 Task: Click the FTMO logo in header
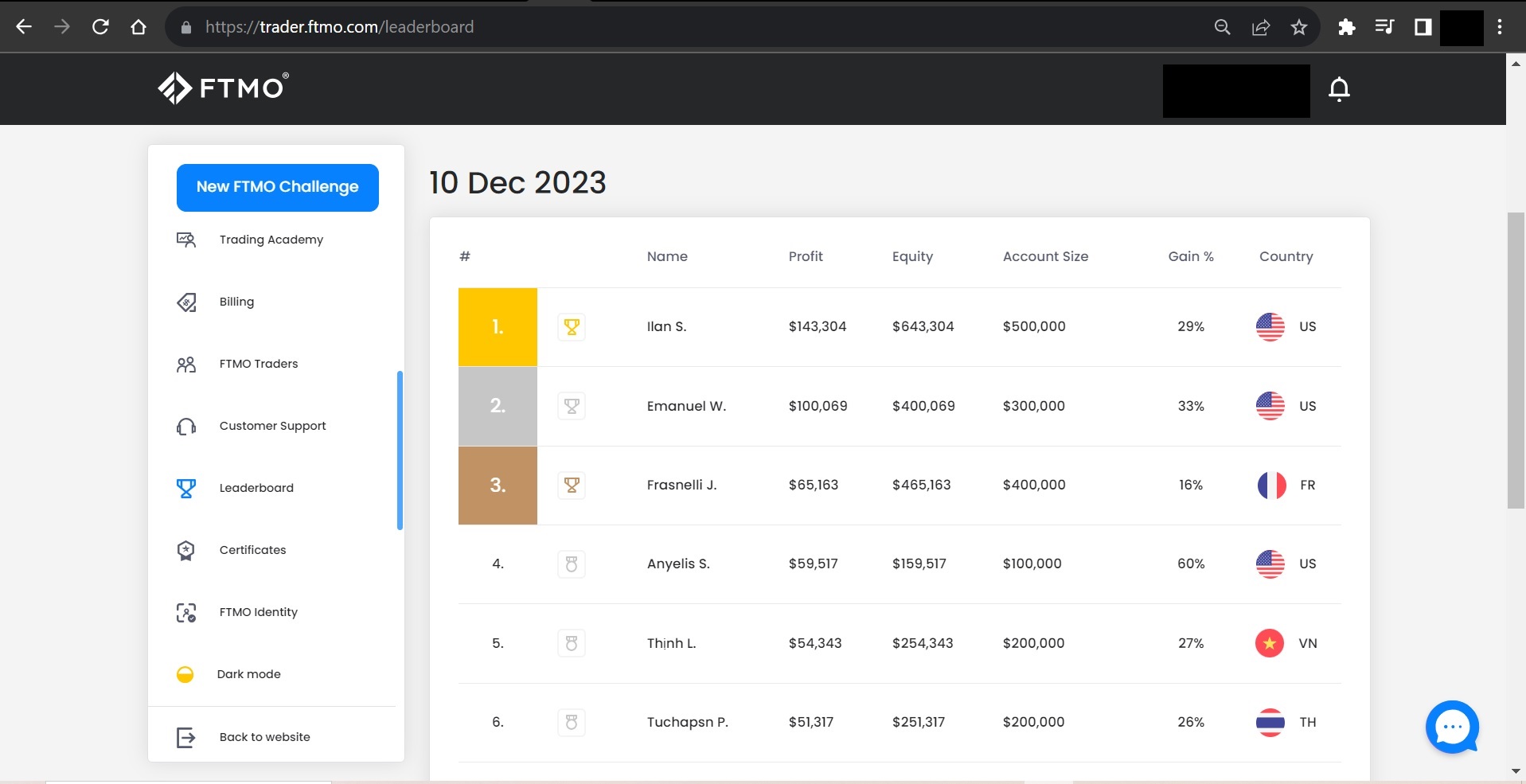[x=224, y=88]
